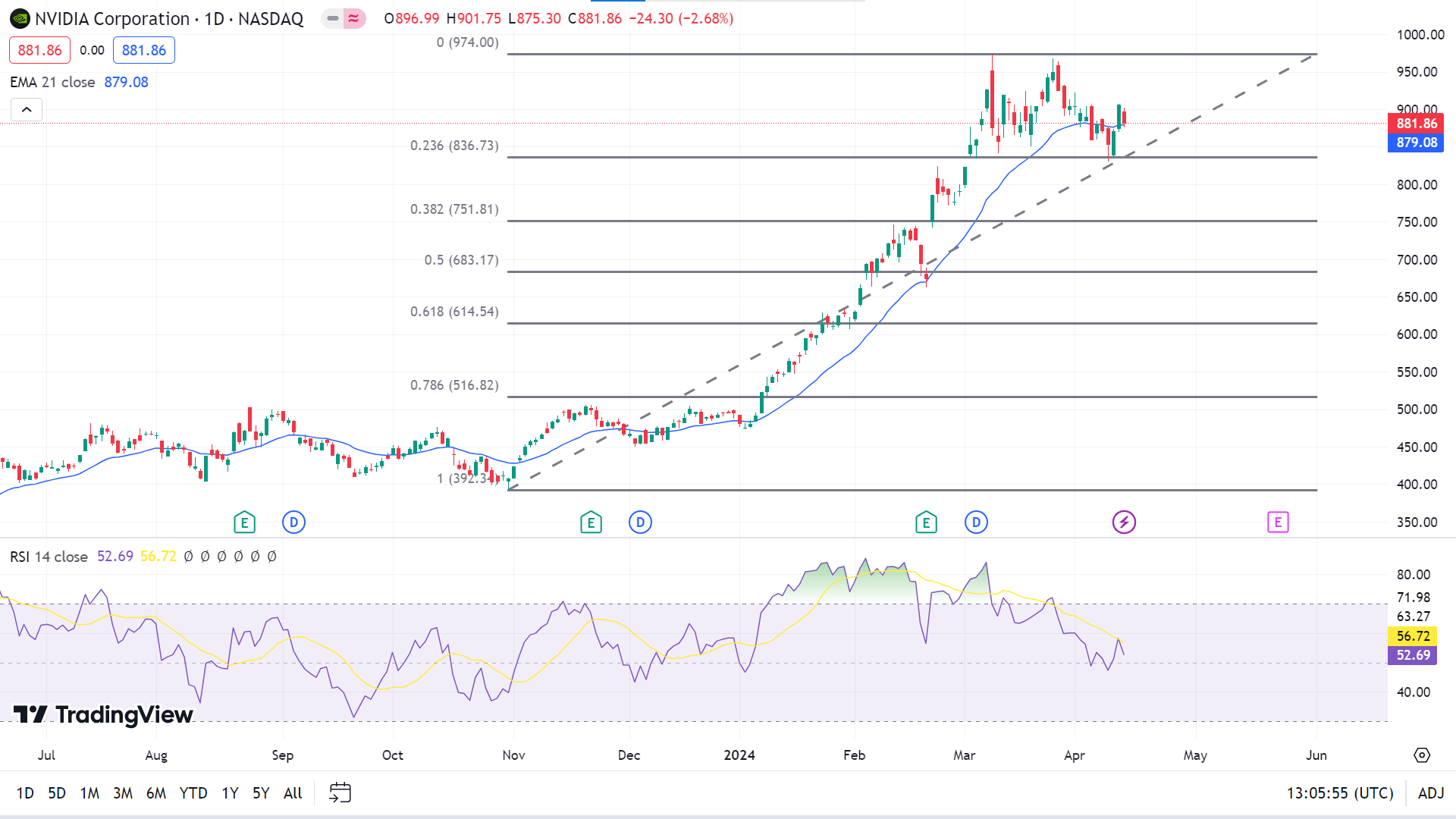The height and width of the screenshot is (819, 1456).
Task: Set range to 5D
Action: click(x=57, y=793)
